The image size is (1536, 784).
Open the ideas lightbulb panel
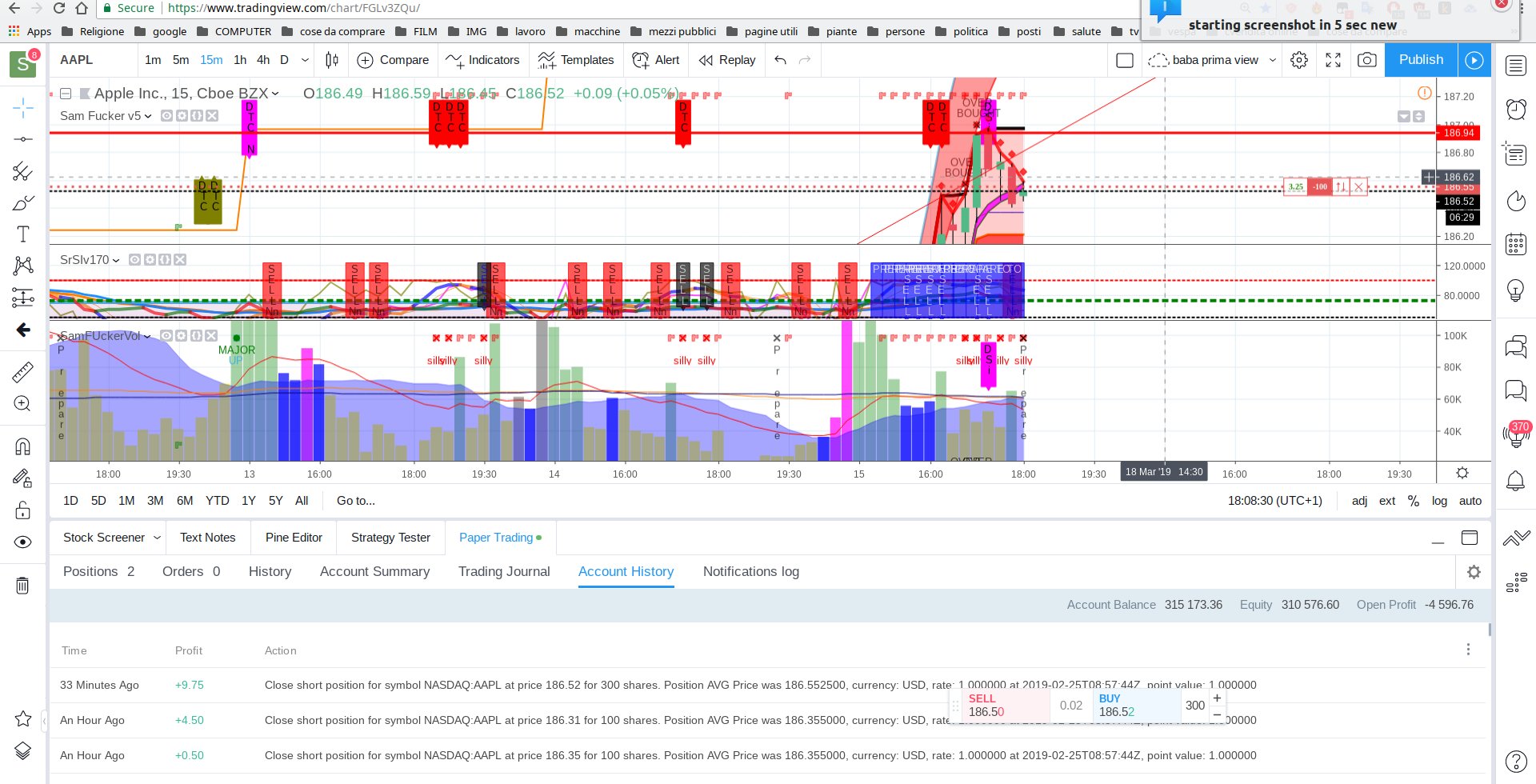tap(1516, 290)
